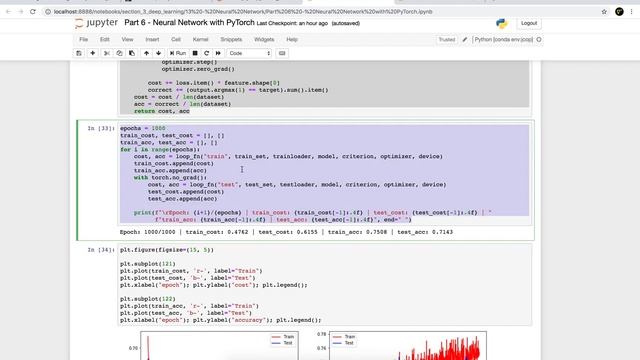The image size is (640, 360).
Task: Restart kernel and run all cells icon
Action: 218,53
